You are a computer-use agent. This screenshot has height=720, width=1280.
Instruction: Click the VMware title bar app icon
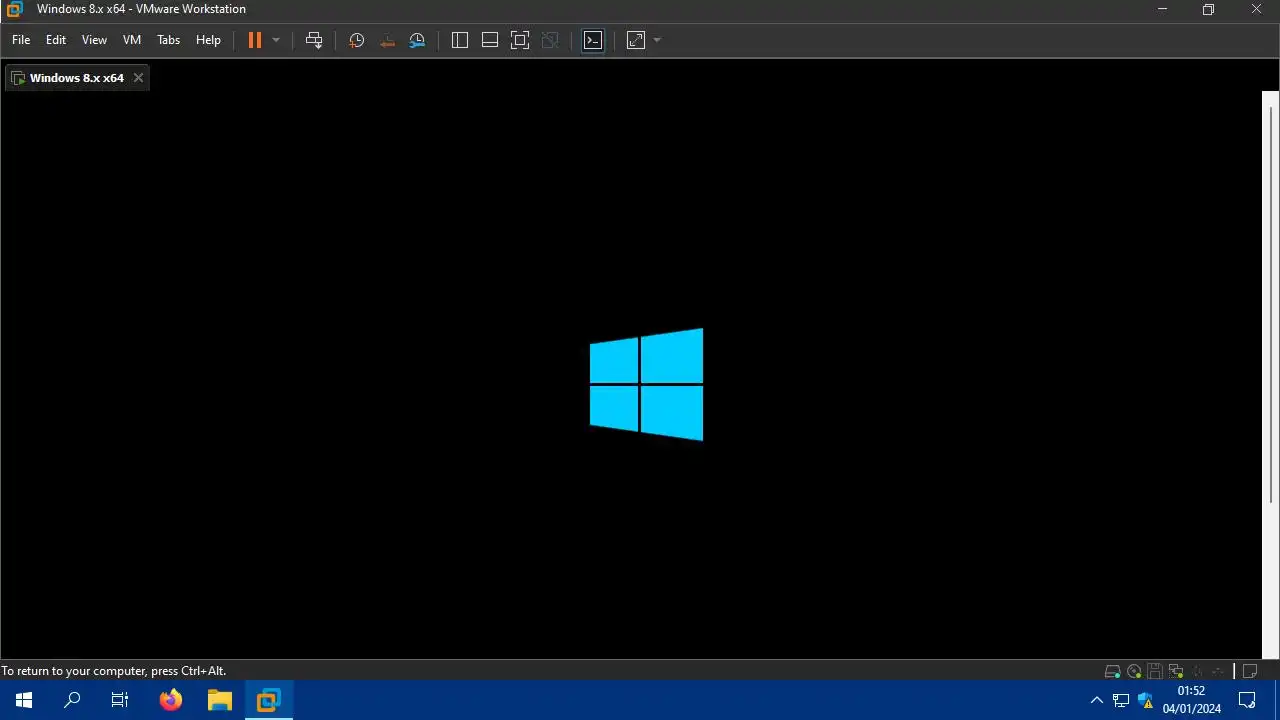click(x=14, y=9)
